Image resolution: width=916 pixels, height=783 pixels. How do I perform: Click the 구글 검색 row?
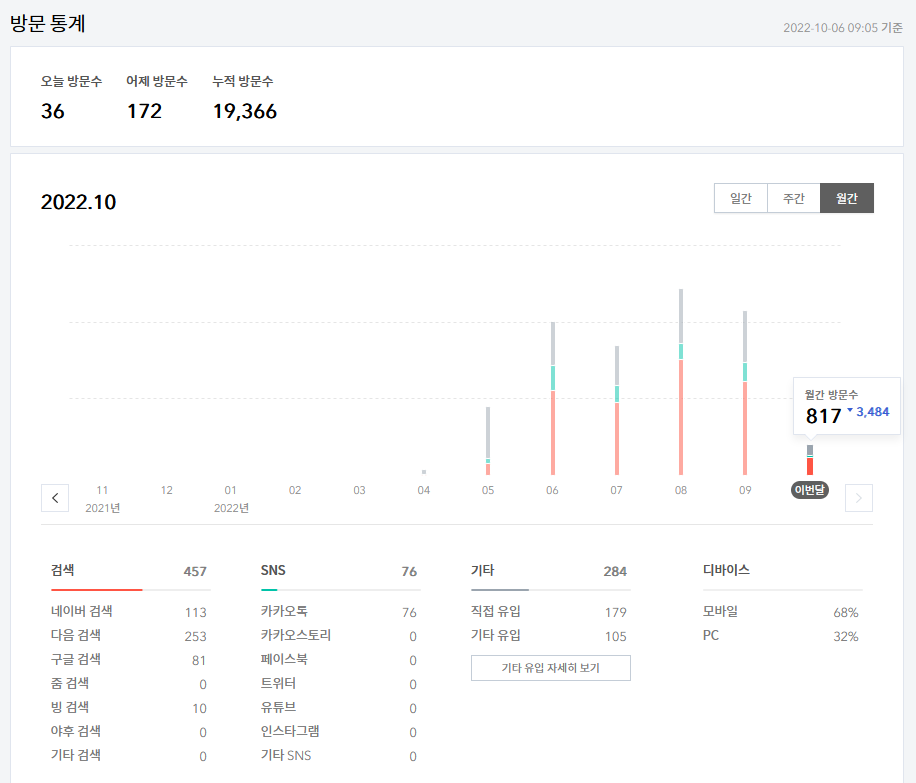[129, 660]
